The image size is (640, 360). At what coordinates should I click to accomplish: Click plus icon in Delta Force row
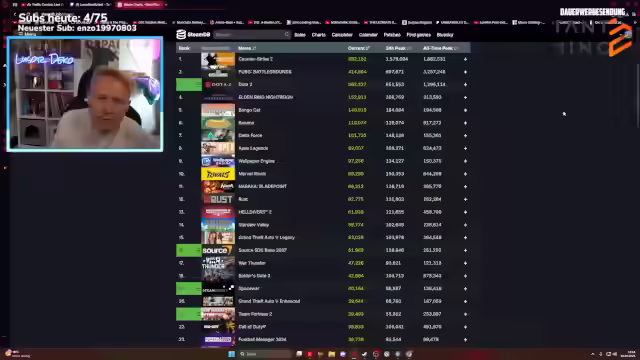coord(465,136)
